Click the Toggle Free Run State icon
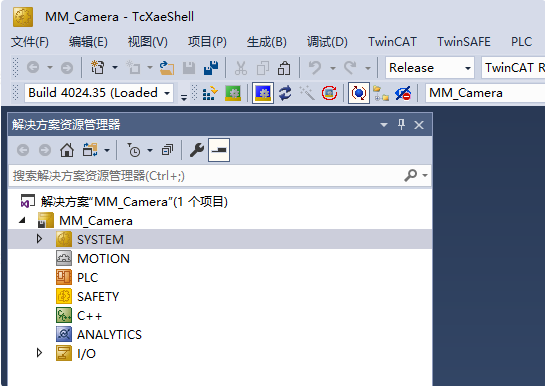 click(x=329, y=93)
